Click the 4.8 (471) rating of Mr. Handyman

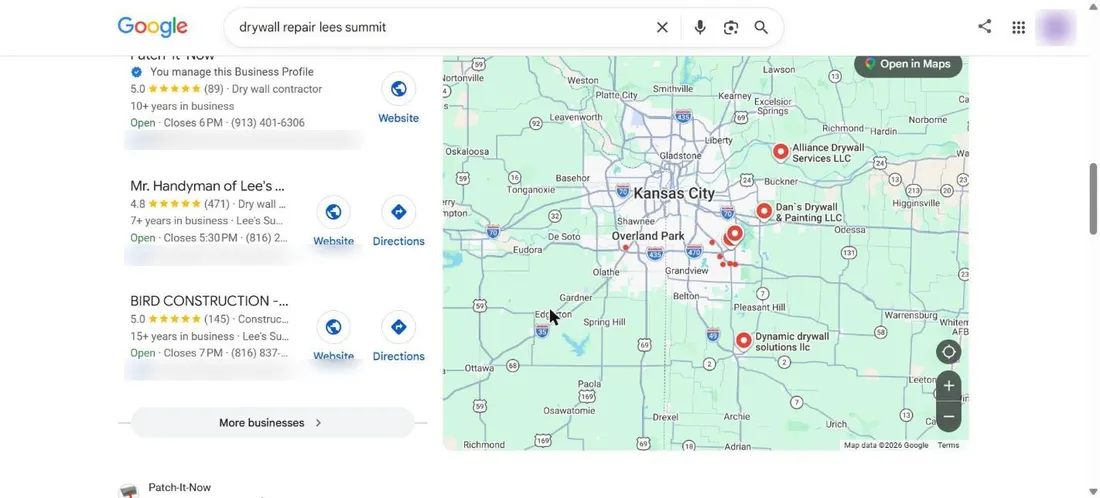[180, 204]
